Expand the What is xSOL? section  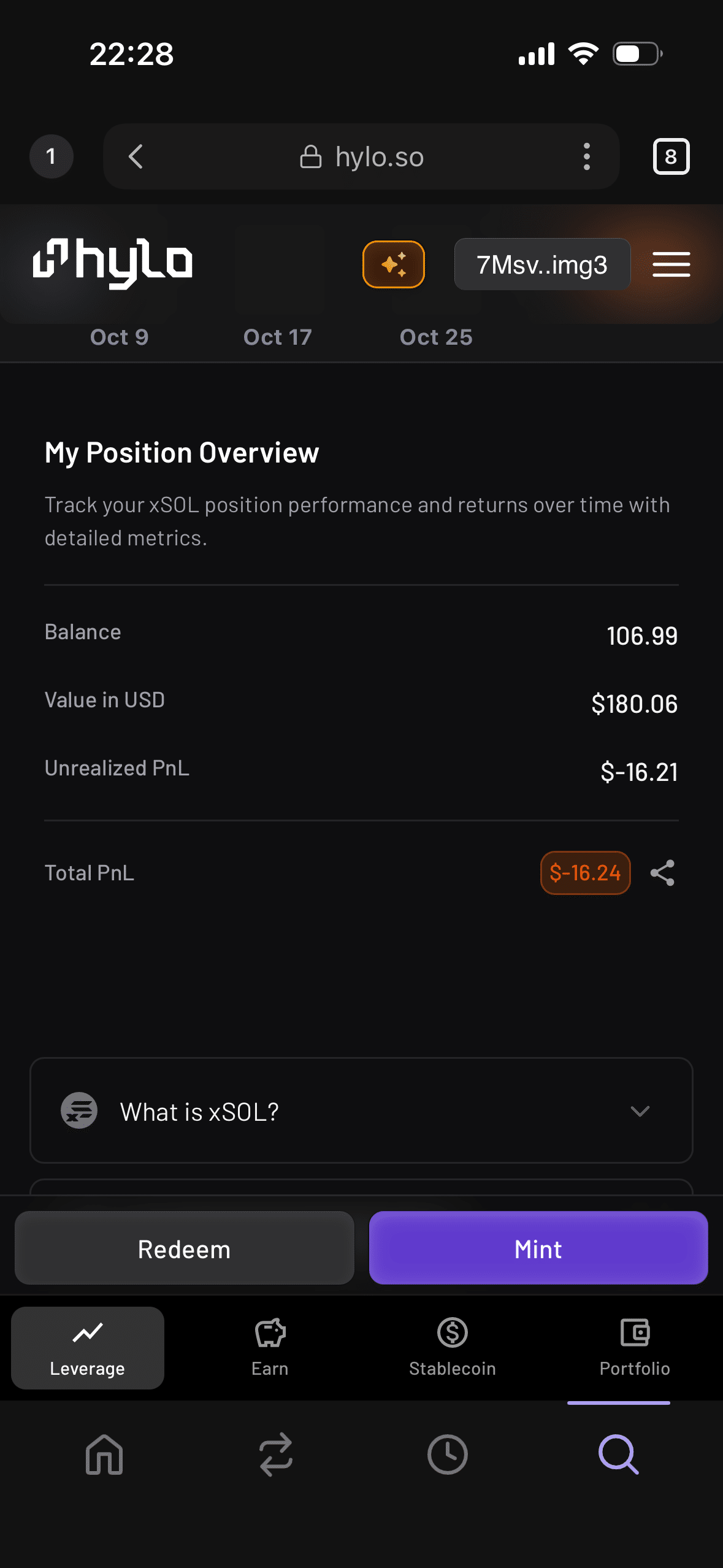199,1112
